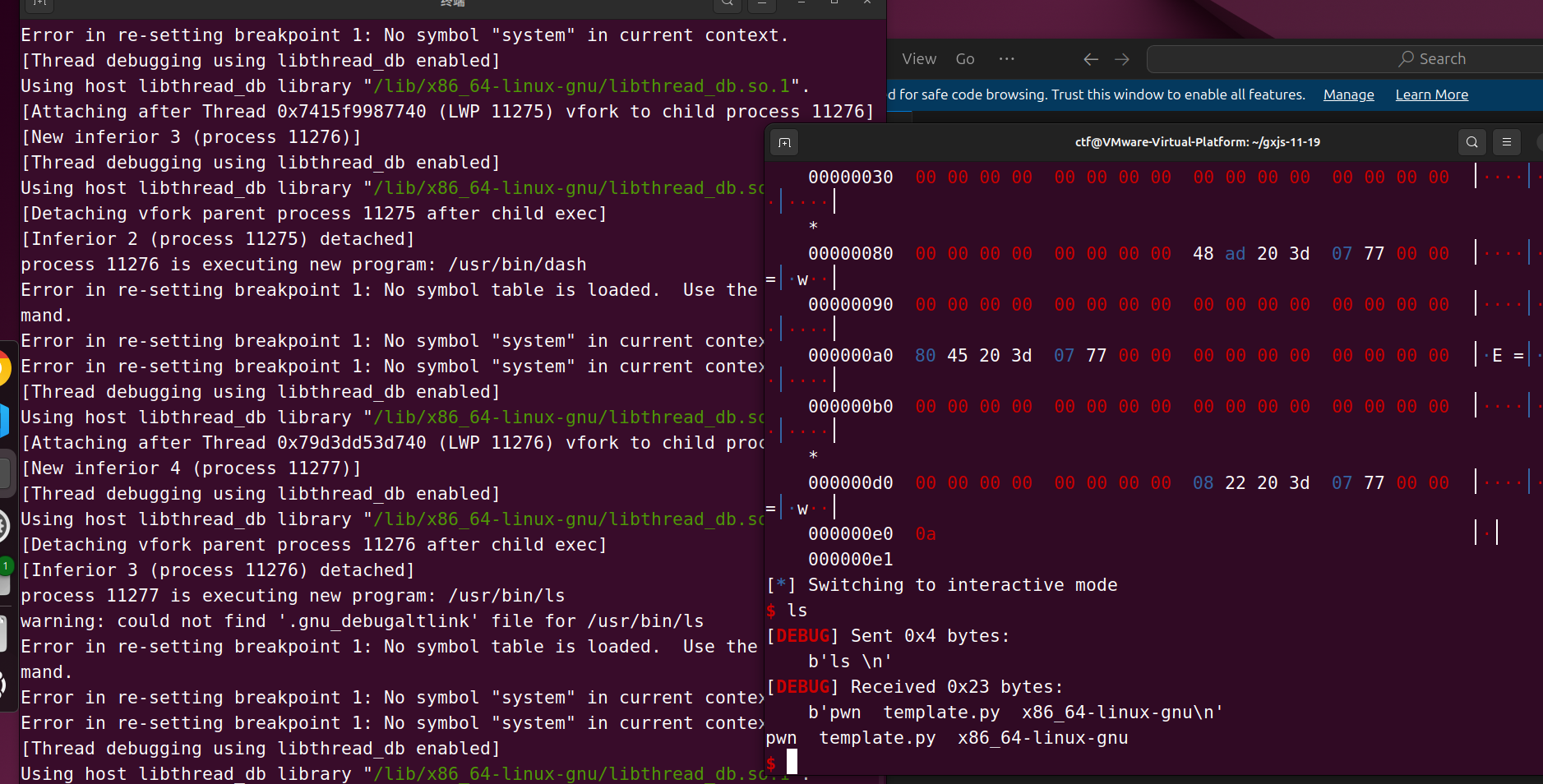Click search icon in ctf@VMware terminal

1471,142
